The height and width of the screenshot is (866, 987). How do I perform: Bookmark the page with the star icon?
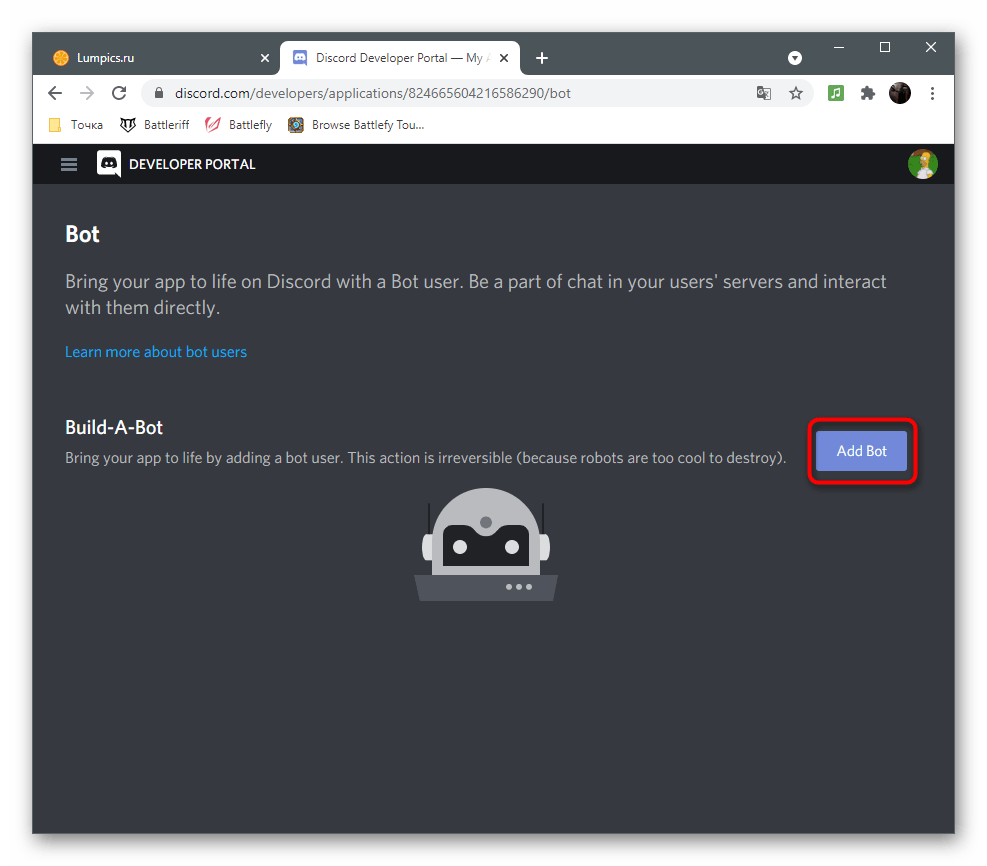click(x=796, y=92)
